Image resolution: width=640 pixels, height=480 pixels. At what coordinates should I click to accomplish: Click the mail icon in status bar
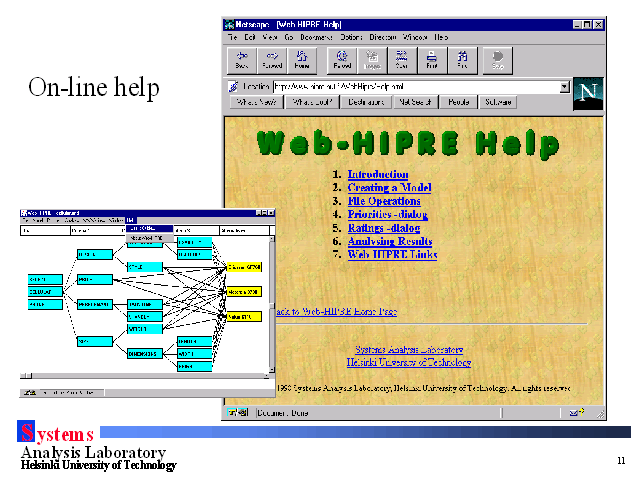coord(576,412)
